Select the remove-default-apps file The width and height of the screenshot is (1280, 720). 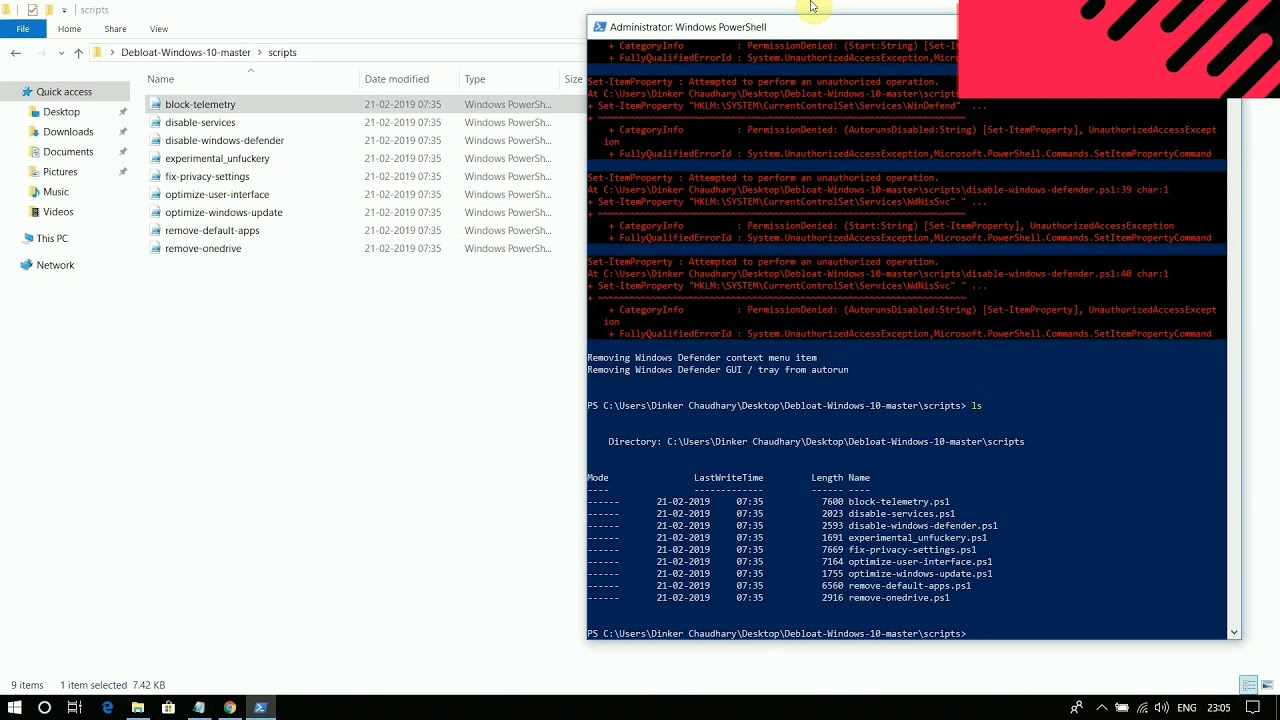(x=212, y=230)
